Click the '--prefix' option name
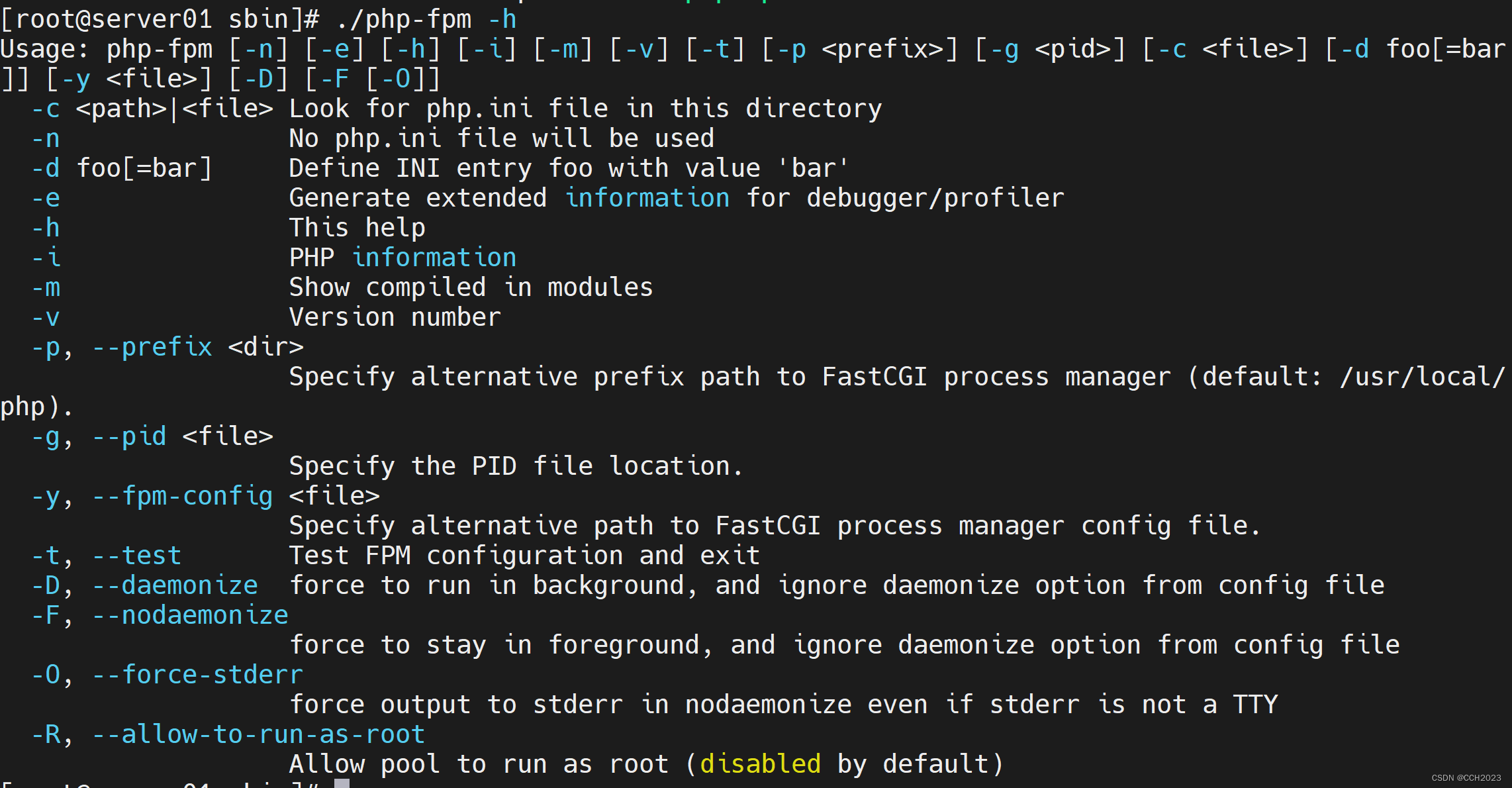 152,347
